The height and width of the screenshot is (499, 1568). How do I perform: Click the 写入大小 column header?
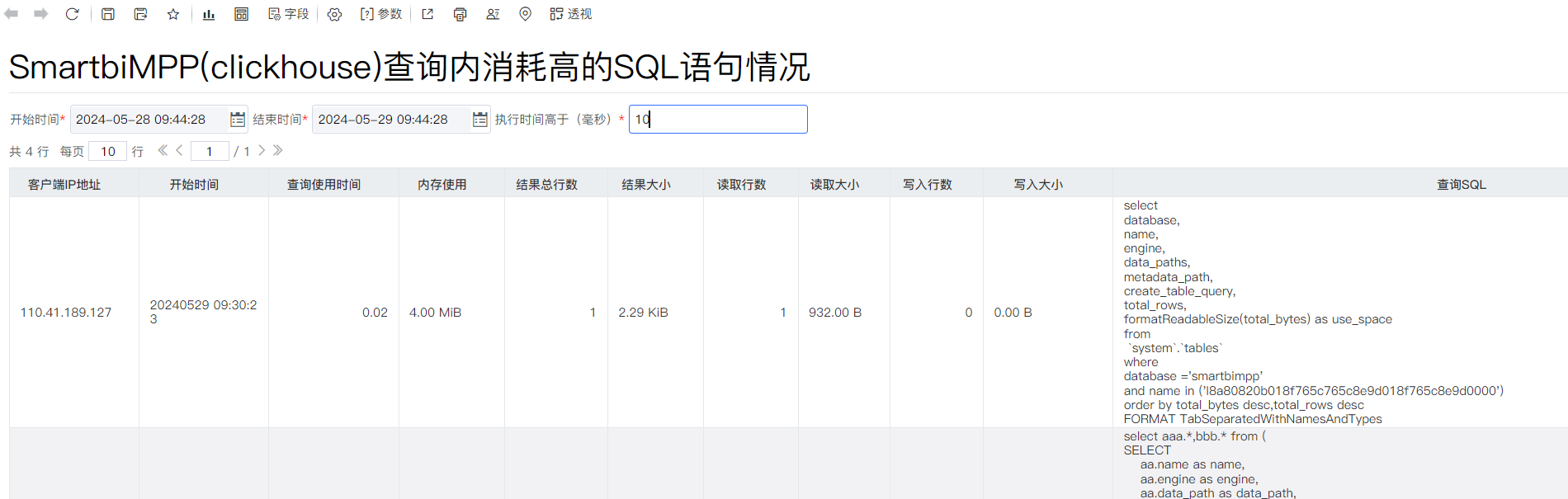point(1048,184)
